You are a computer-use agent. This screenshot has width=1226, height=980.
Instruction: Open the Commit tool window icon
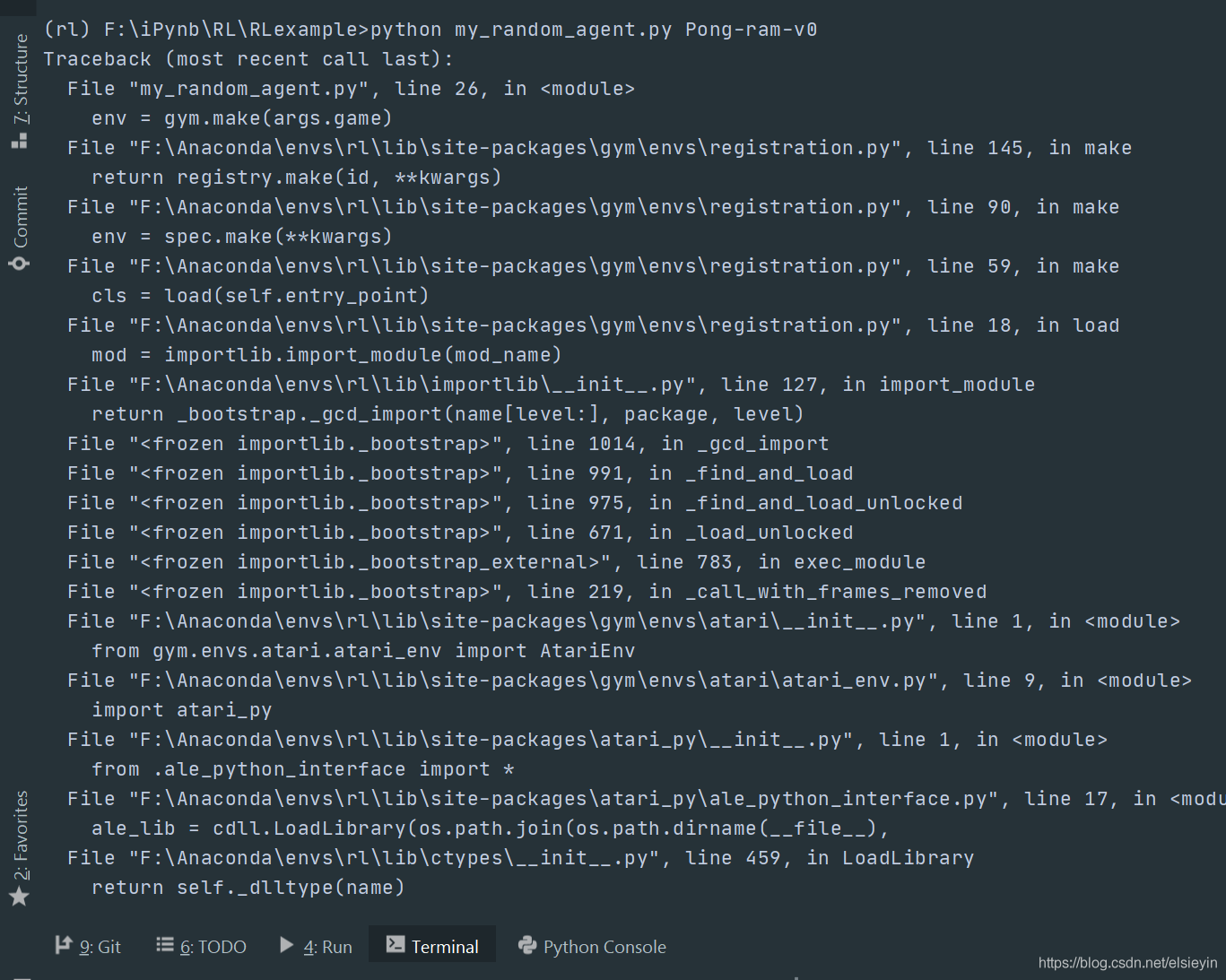[19, 263]
